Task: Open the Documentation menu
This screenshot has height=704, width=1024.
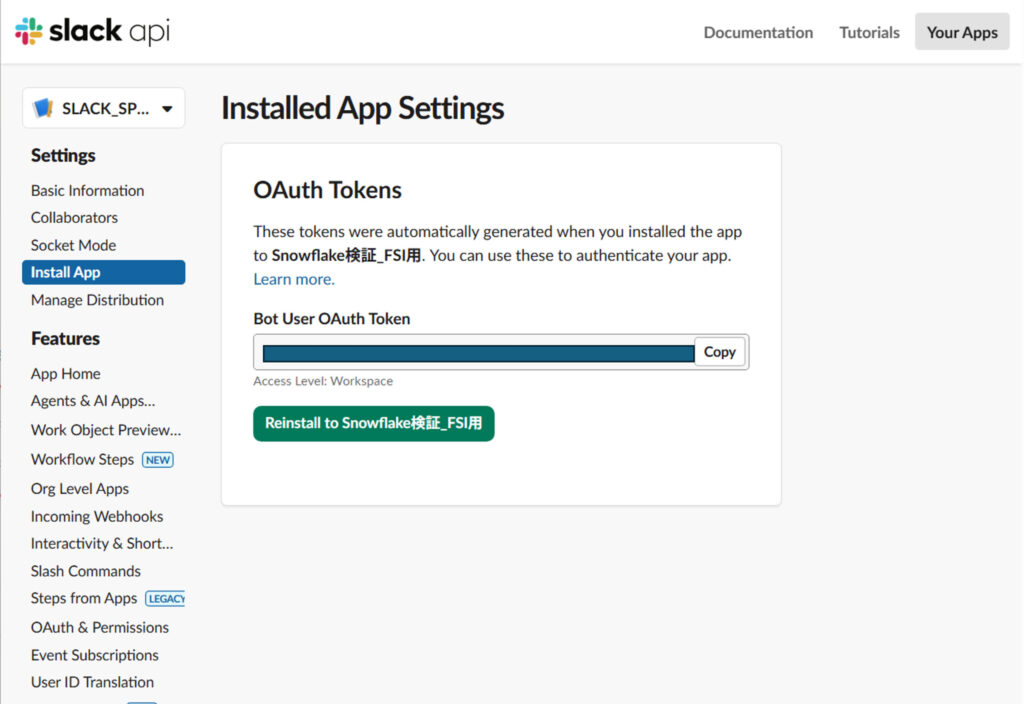Action: pyautogui.click(x=758, y=32)
